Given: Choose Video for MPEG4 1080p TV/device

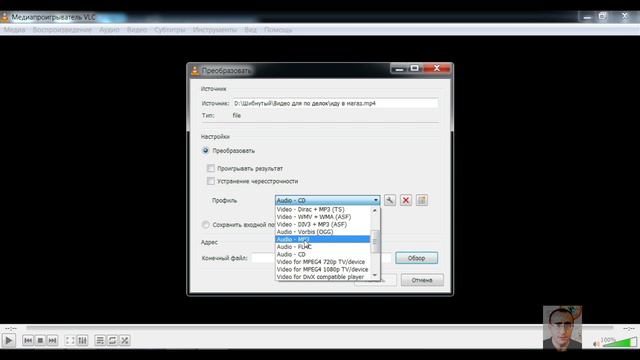Looking at the screenshot, I should tap(323, 269).
